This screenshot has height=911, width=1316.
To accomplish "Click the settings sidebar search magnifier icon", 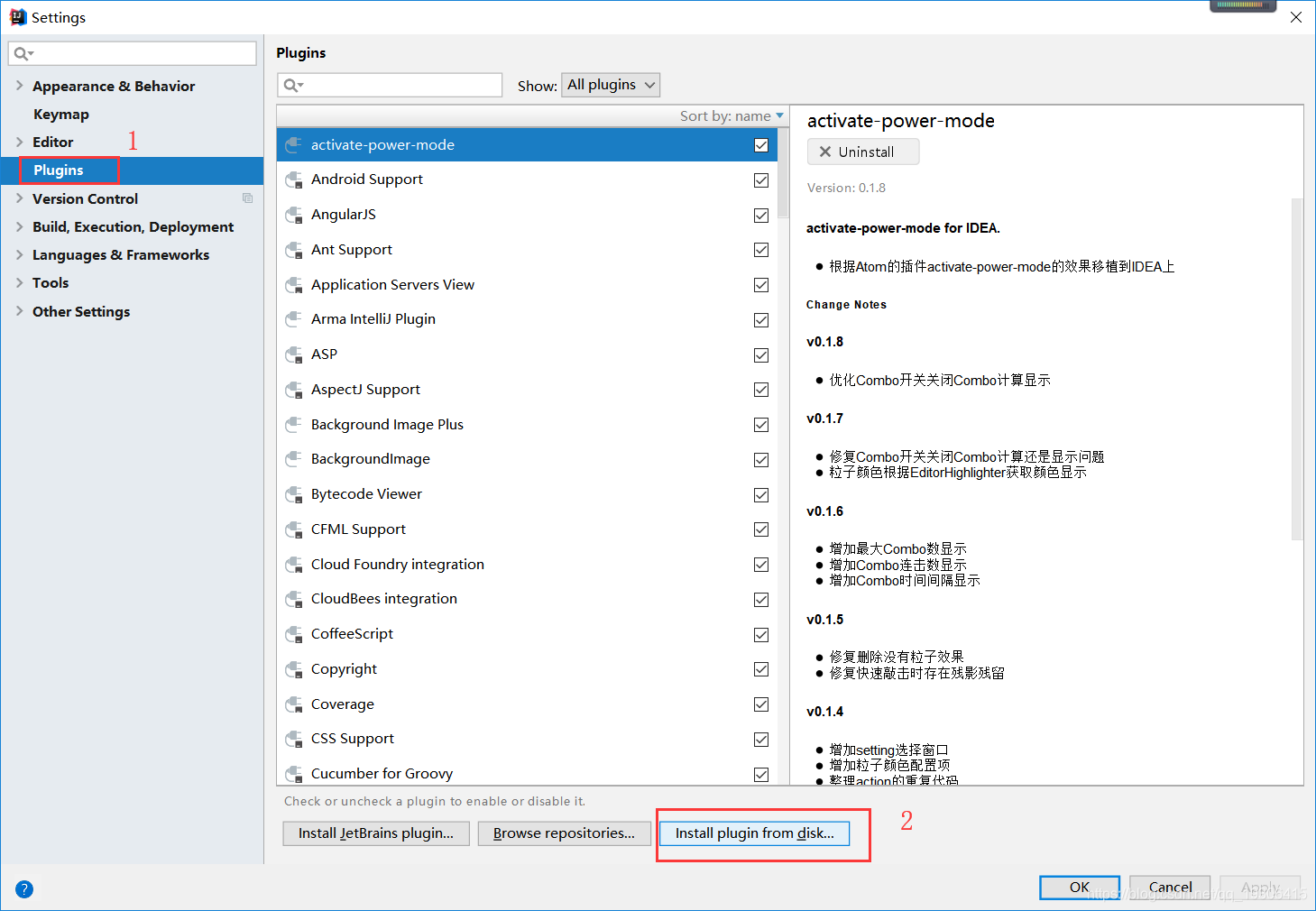I will click(x=23, y=54).
